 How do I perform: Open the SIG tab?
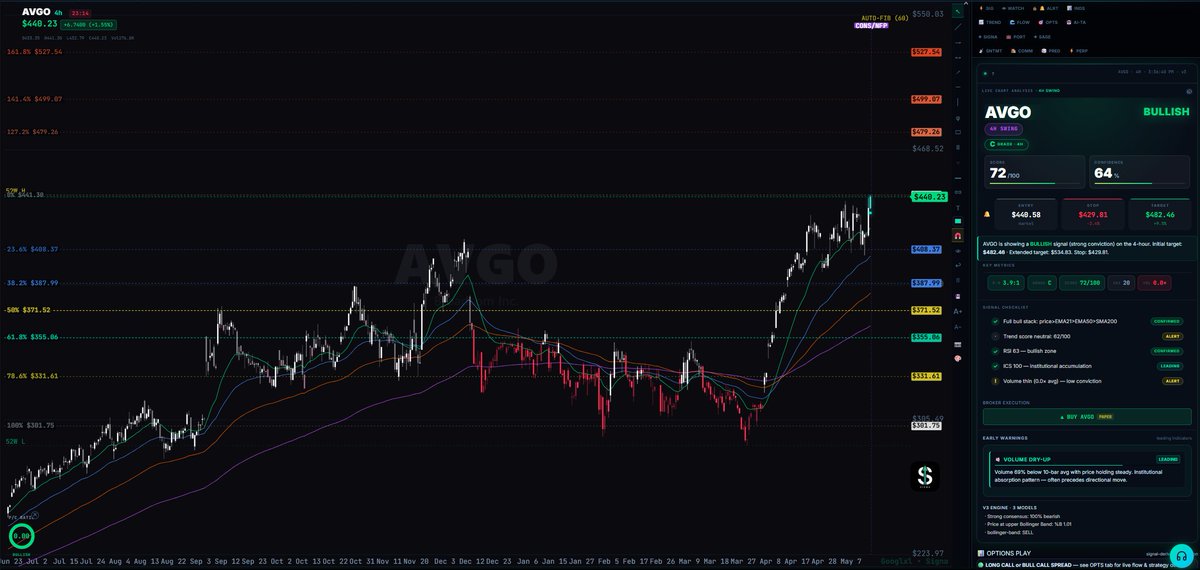[x=986, y=9]
